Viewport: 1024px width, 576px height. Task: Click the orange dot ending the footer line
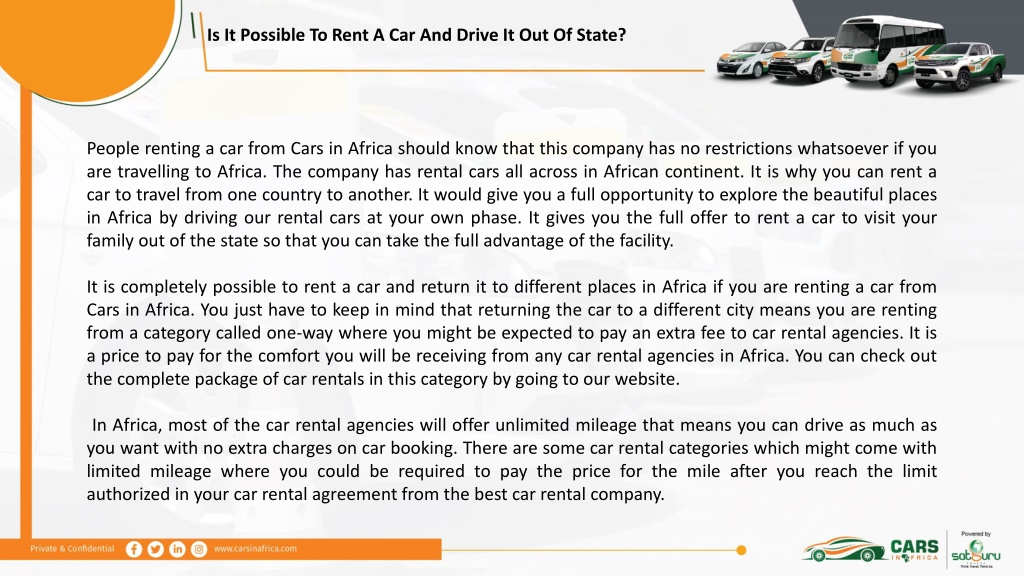[741, 550]
